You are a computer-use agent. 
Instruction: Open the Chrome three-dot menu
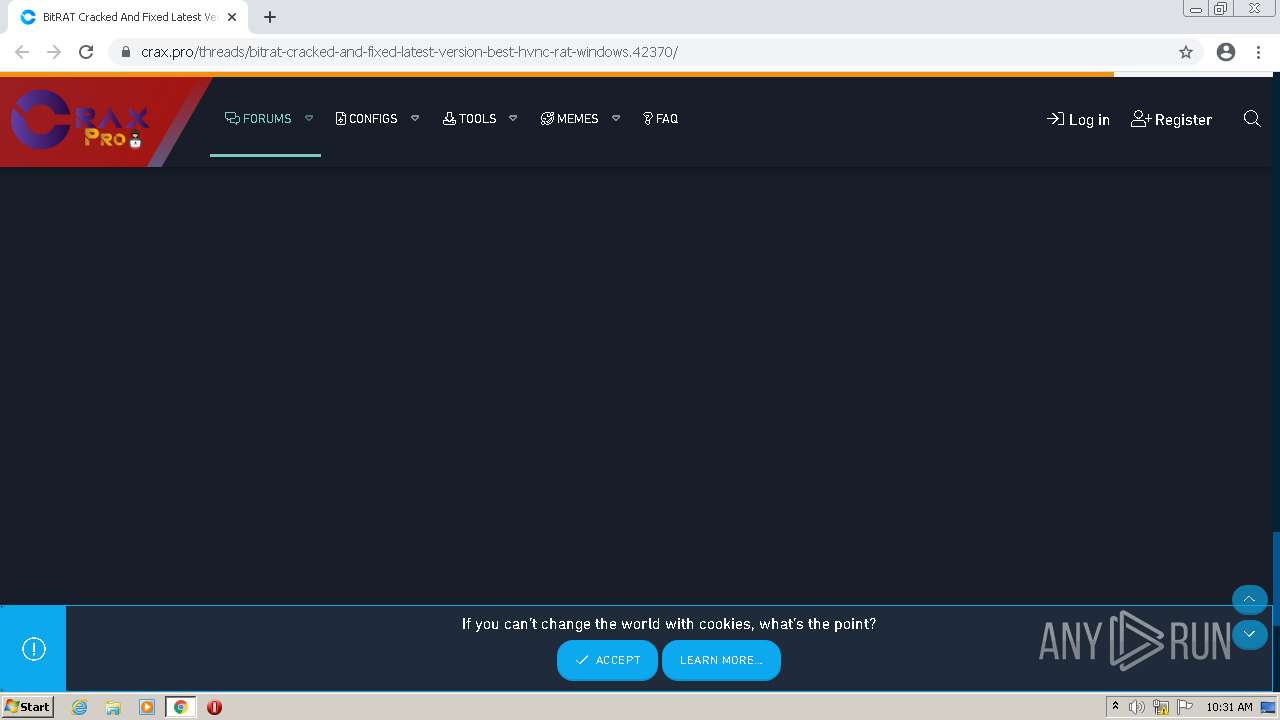pos(1259,52)
